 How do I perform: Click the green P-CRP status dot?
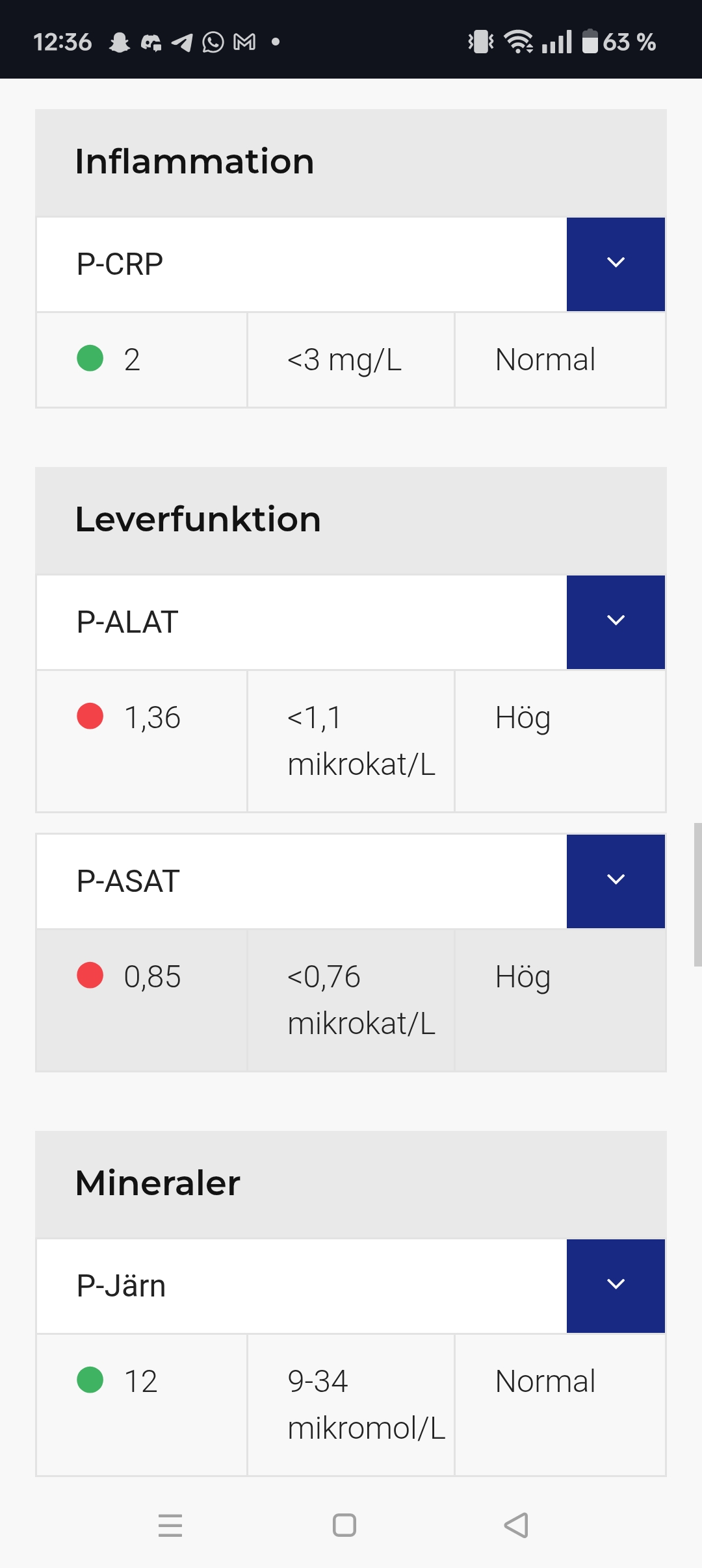click(x=90, y=358)
